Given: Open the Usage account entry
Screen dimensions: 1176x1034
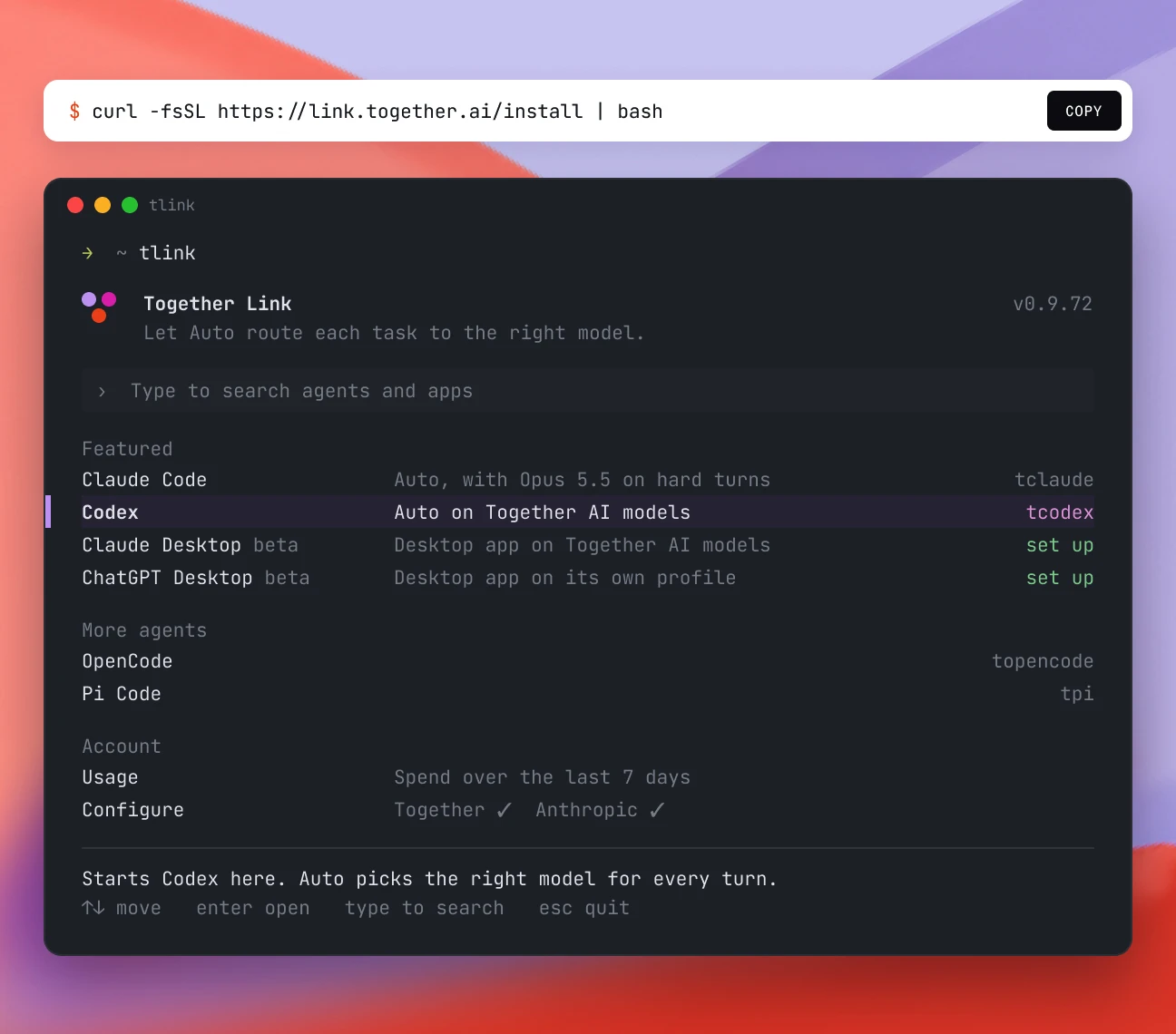Looking at the screenshot, I should point(588,777).
